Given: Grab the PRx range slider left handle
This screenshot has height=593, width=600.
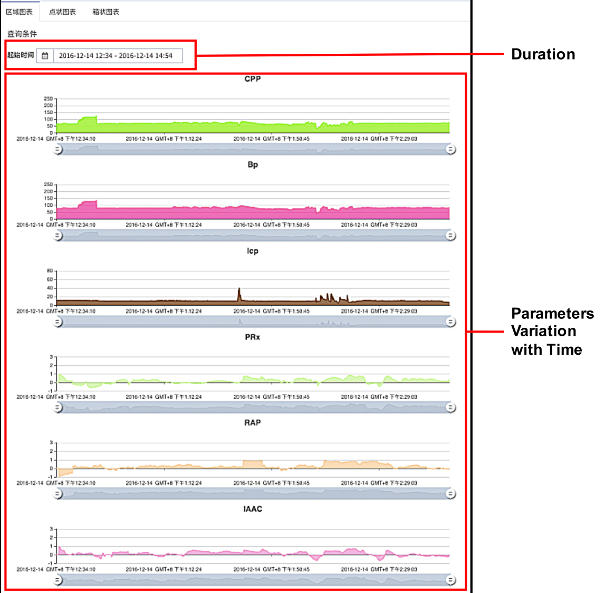Looking at the screenshot, I should click(58, 407).
